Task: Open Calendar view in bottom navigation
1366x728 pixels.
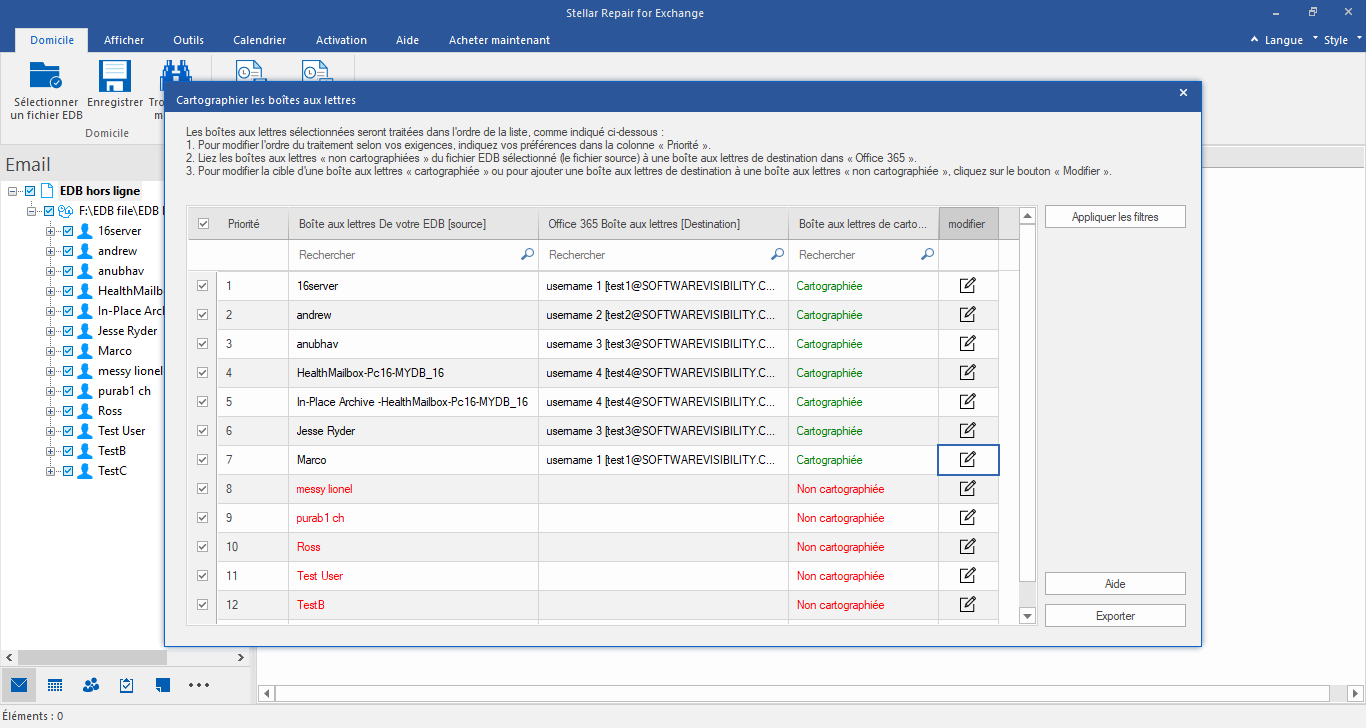Action: tap(55, 685)
